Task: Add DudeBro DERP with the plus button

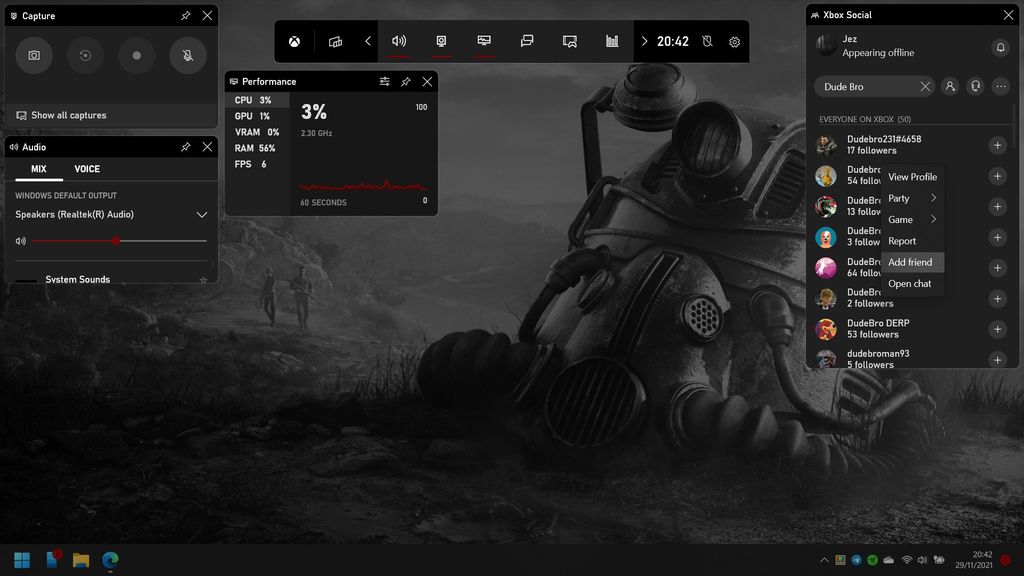Action: (x=997, y=329)
